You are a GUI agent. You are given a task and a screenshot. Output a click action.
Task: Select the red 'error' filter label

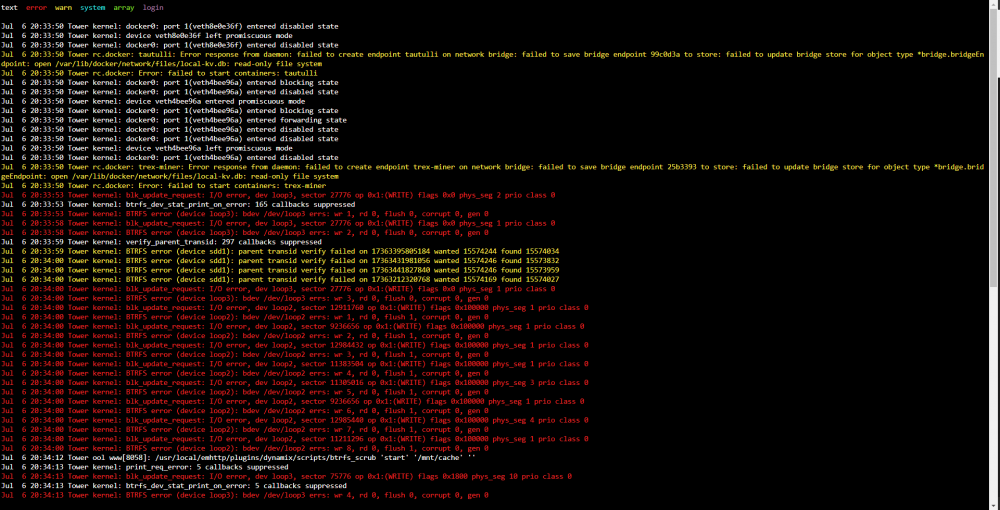(x=36, y=8)
